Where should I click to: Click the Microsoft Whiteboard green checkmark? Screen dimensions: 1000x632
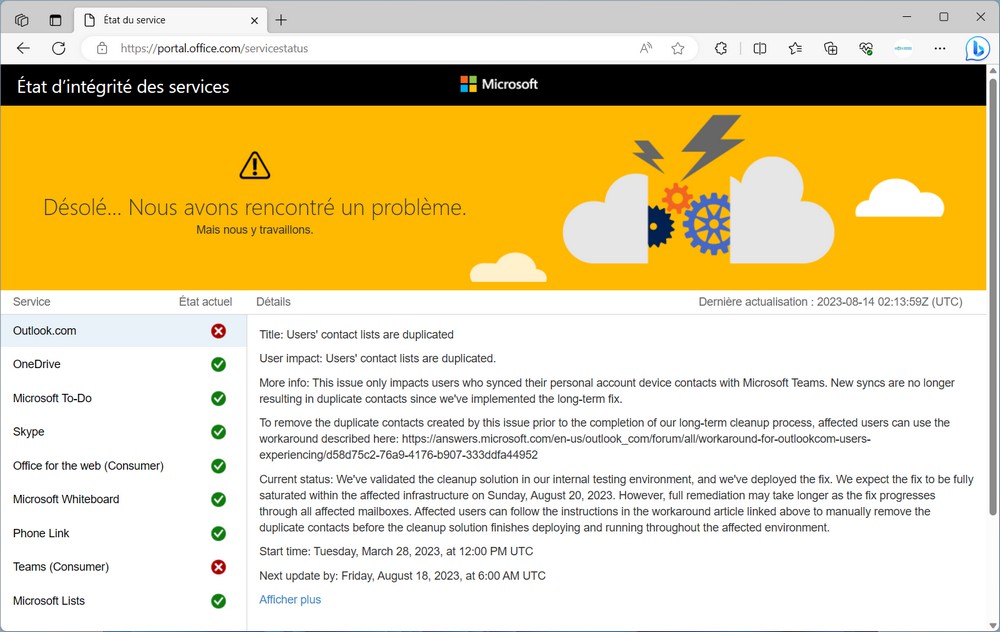[218, 499]
